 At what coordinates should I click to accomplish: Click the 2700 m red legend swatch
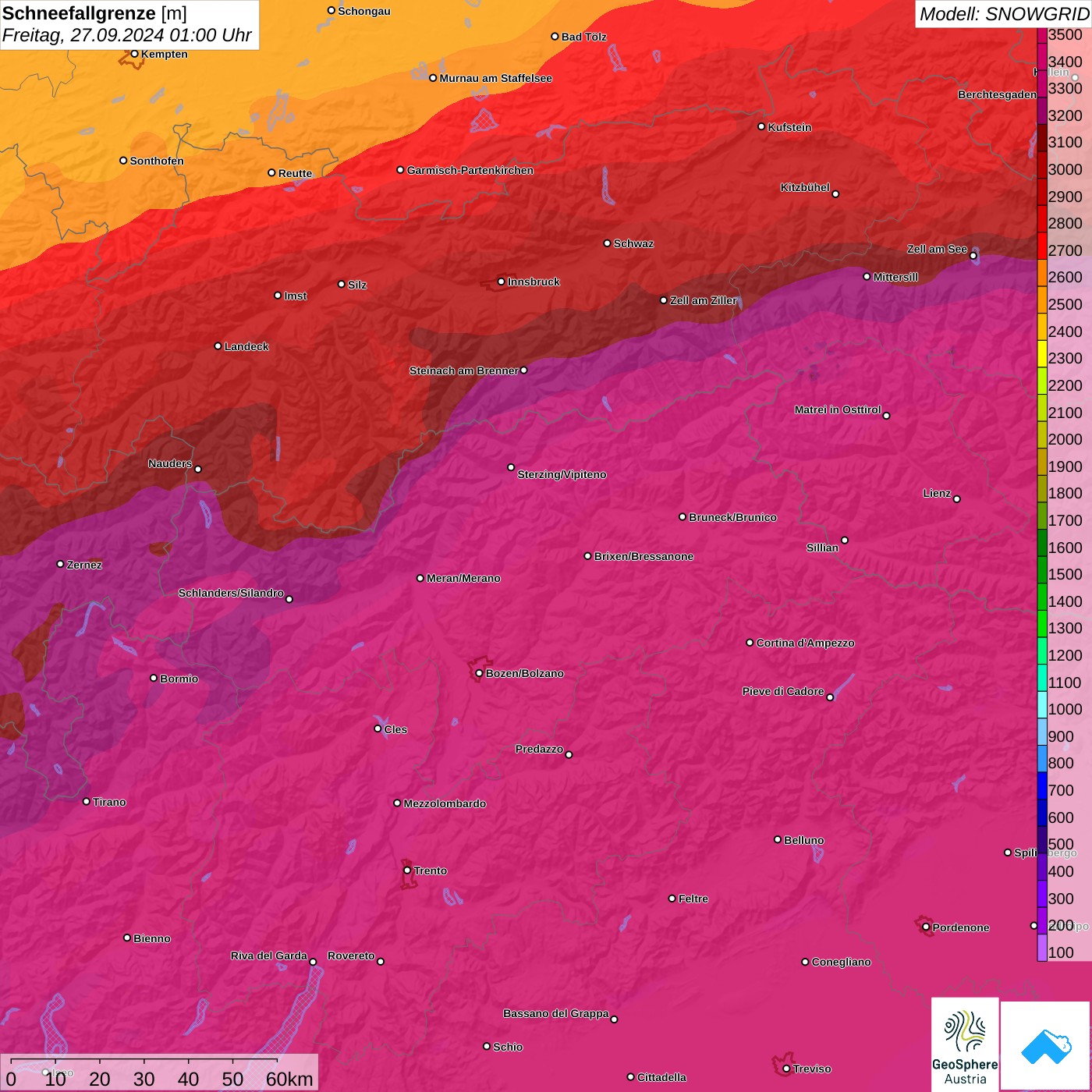tap(1042, 245)
